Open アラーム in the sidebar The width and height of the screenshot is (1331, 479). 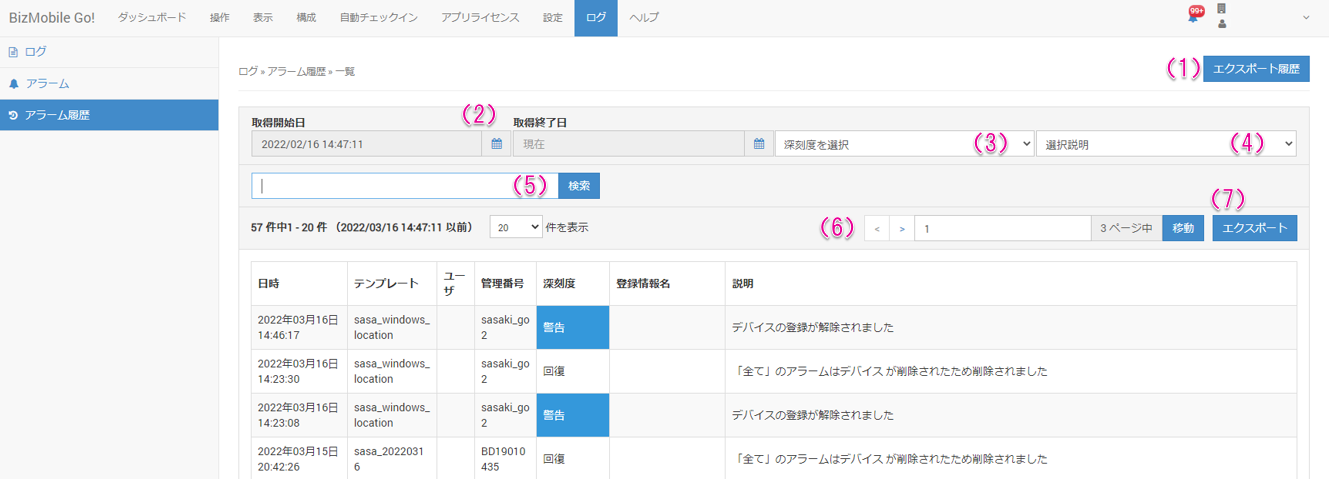tap(46, 83)
